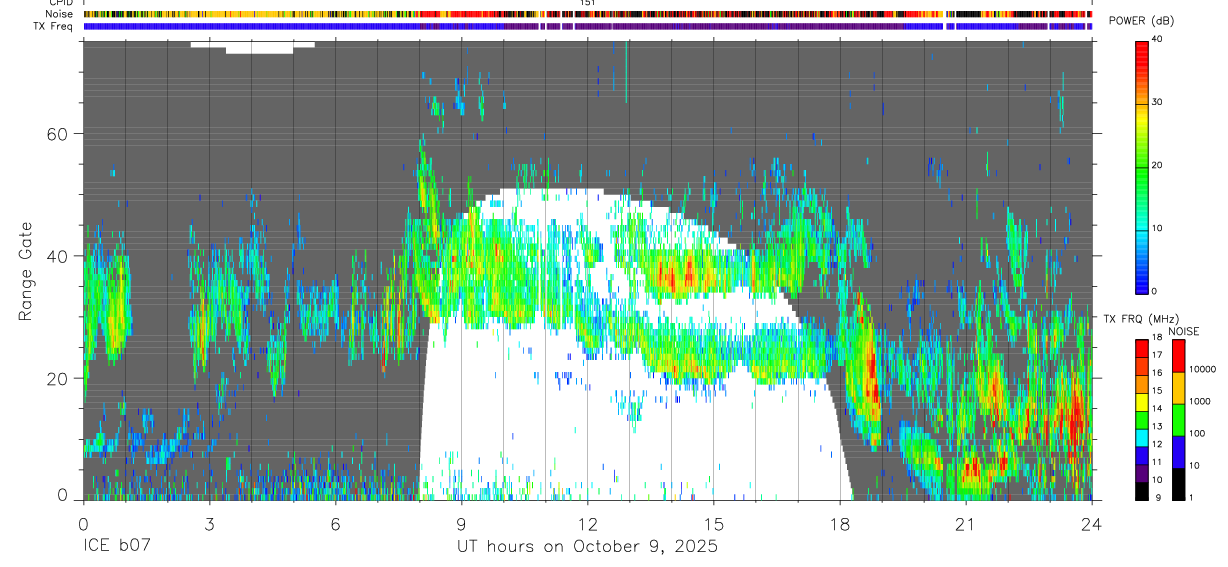Screen dimensions: 1228x567
Task: Click the 10 label in the noise legend
Action: coord(1192,465)
